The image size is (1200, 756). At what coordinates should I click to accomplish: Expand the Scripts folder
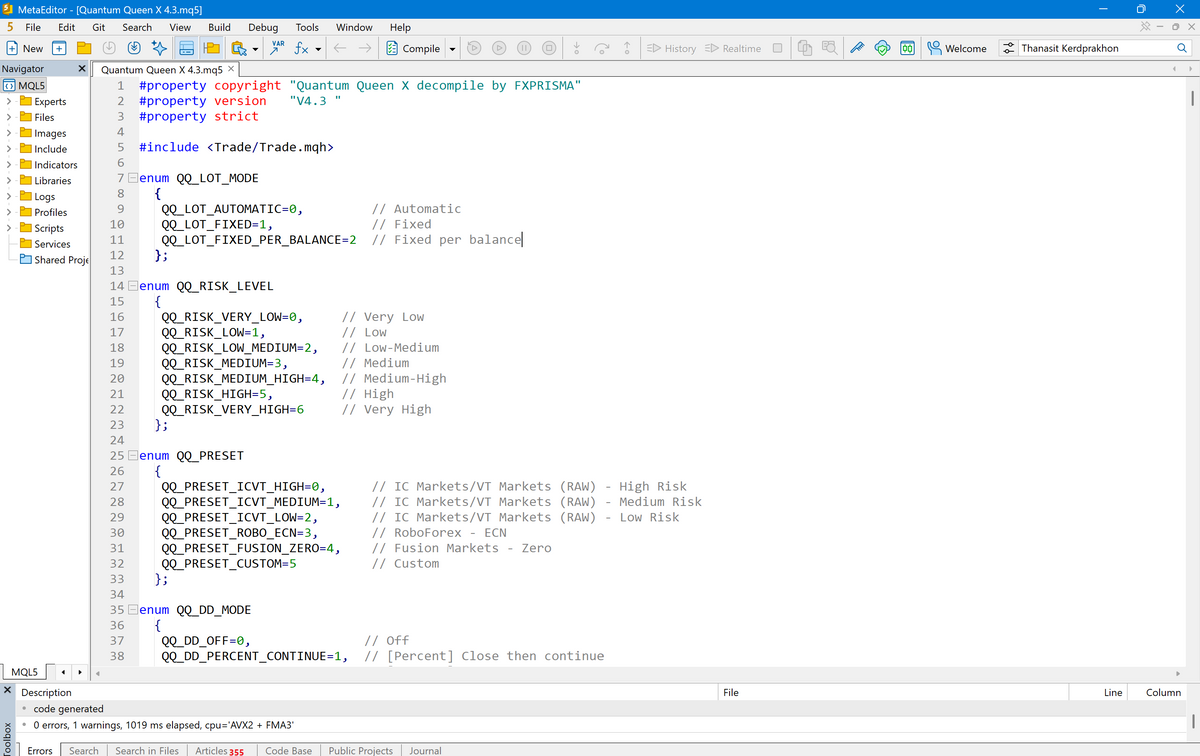pos(9,228)
